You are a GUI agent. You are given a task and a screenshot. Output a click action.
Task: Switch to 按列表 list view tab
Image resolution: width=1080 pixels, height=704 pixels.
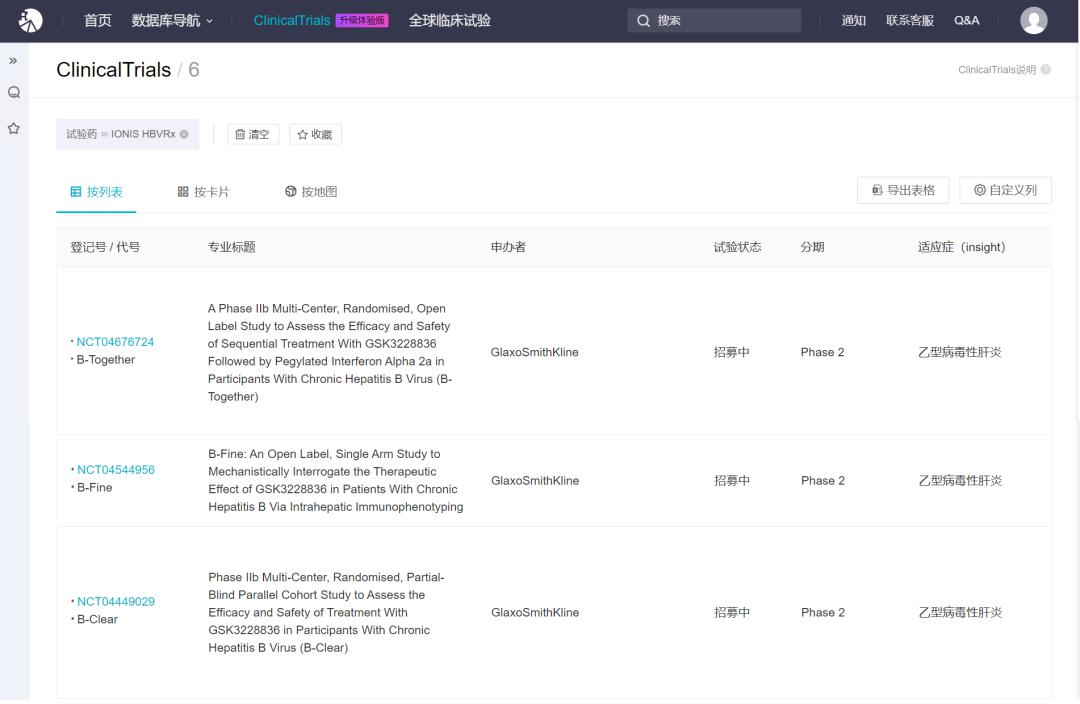point(96,191)
